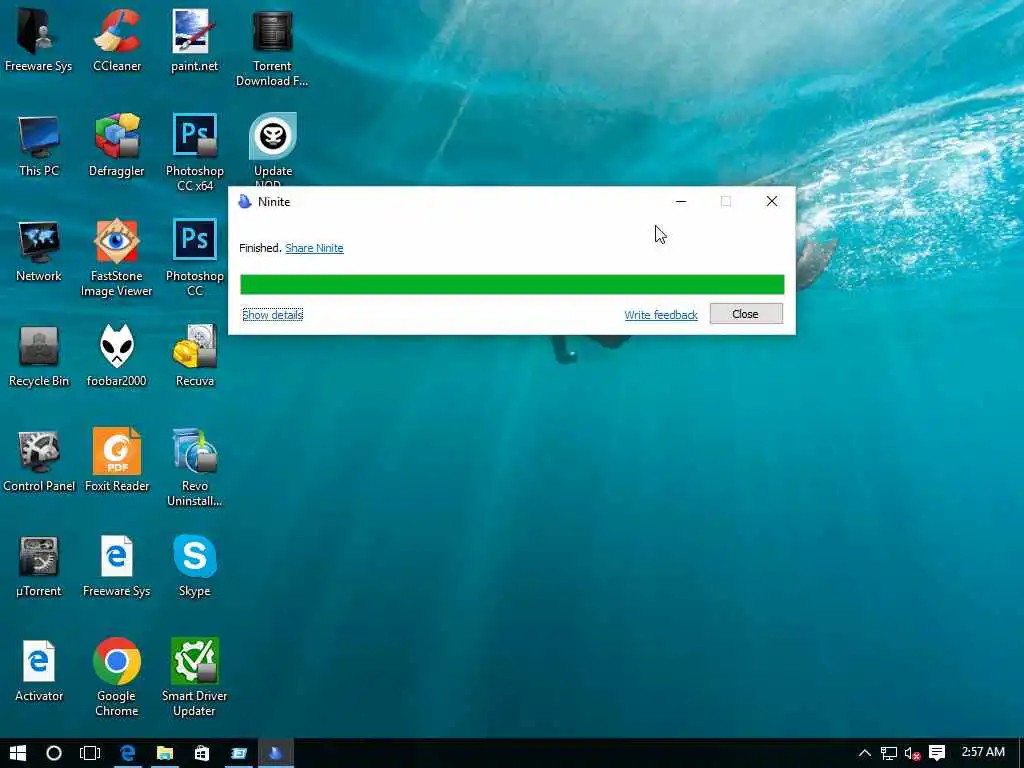Image resolution: width=1024 pixels, height=768 pixels.
Task: Click the Foxit Reader icon
Action: [117, 461]
